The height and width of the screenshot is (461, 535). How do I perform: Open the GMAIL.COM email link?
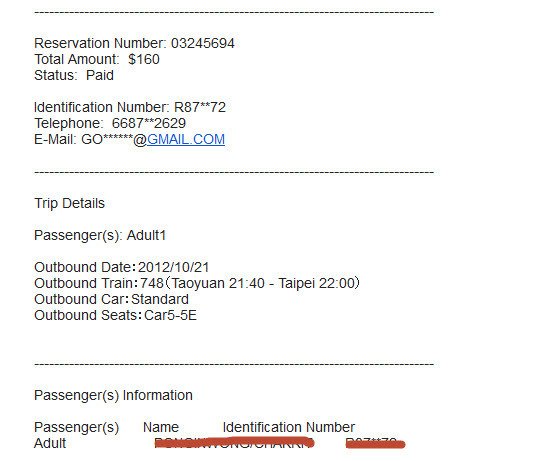click(186, 139)
